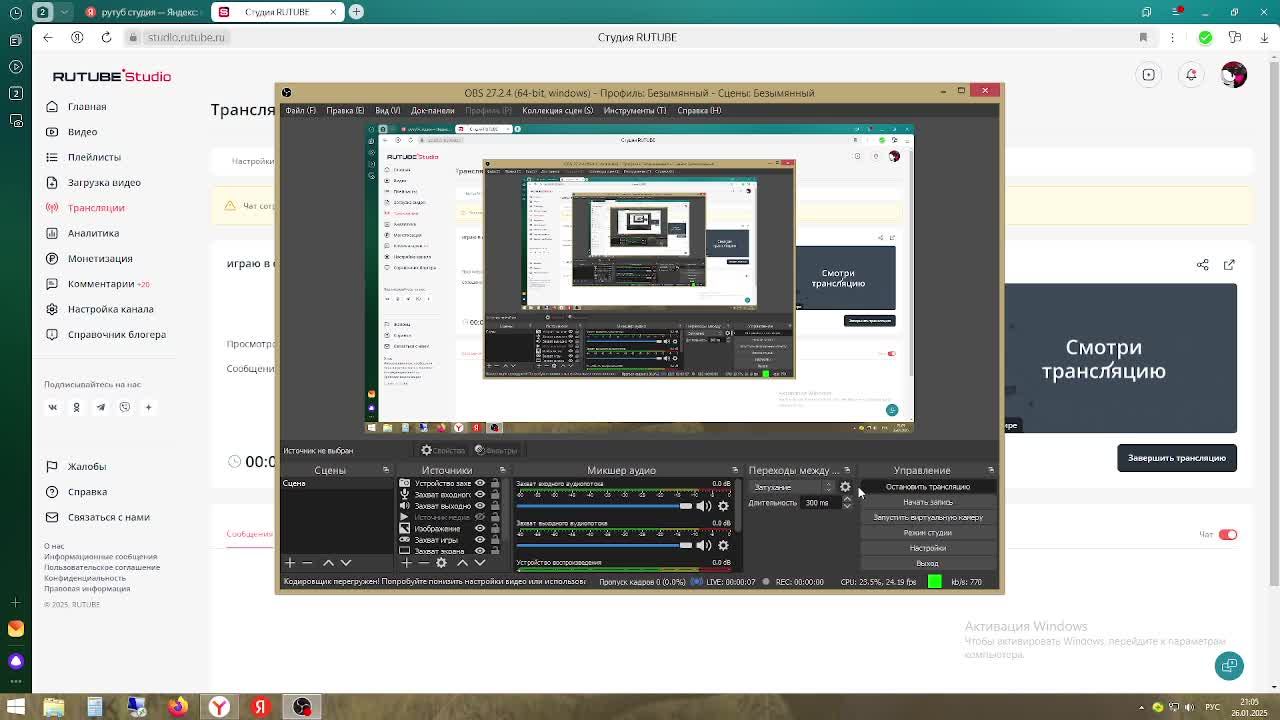The height and width of the screenshot is (720, 1280).
Task: Move source down in Sources panel
Action: tap(480, 563)
